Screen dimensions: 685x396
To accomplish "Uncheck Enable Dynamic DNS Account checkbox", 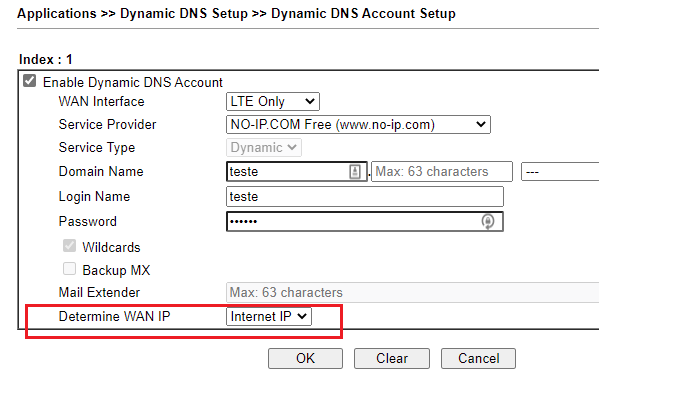I will [x=29, y=81].
